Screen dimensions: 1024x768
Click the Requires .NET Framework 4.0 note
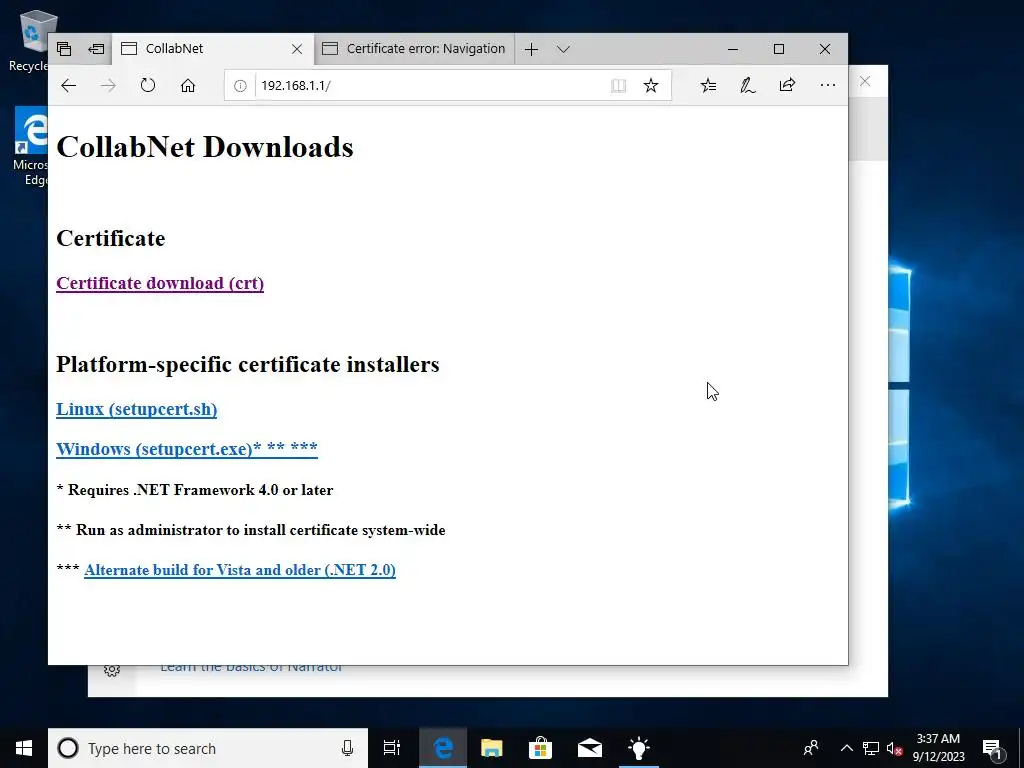click(195, 490)
